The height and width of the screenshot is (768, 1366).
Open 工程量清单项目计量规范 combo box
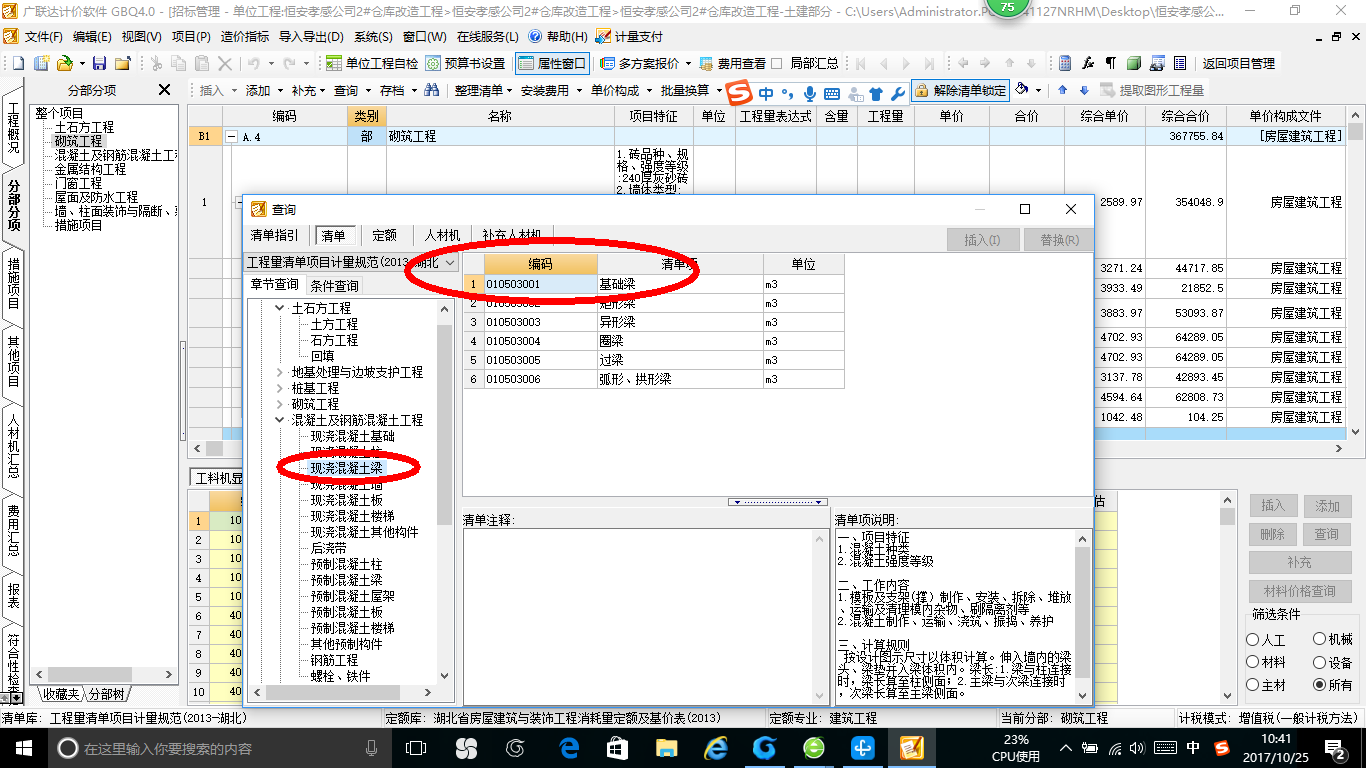[352, 262]
